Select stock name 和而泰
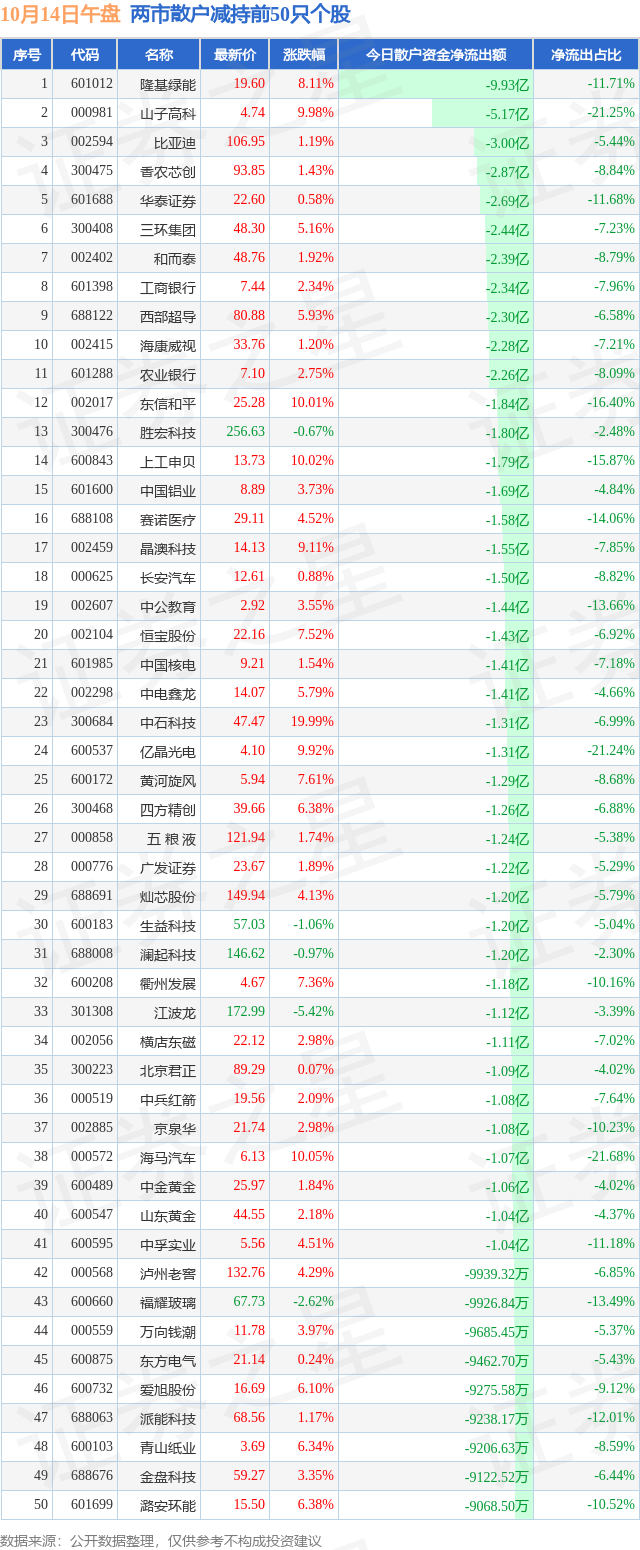The width and height of the screenshot is (640, 1550). click(175, 258)
